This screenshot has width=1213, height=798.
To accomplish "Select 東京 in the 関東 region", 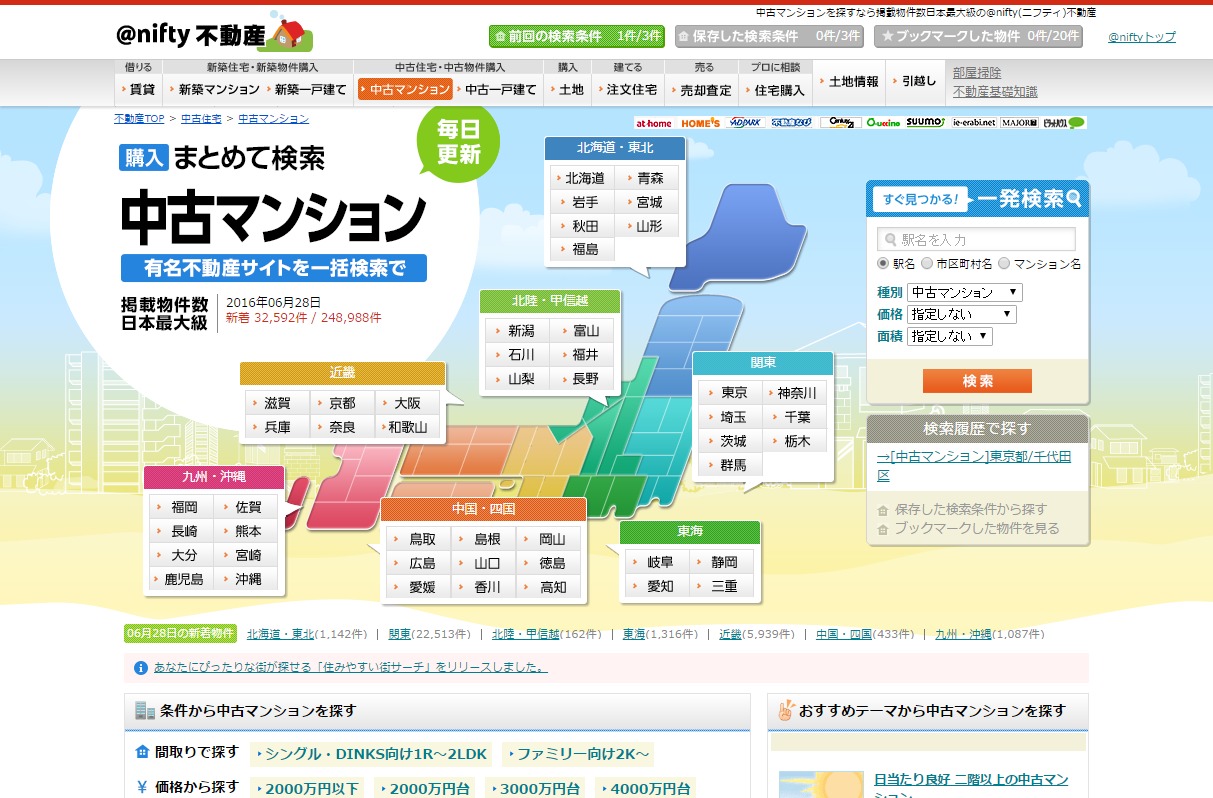I will click(730, 393).
